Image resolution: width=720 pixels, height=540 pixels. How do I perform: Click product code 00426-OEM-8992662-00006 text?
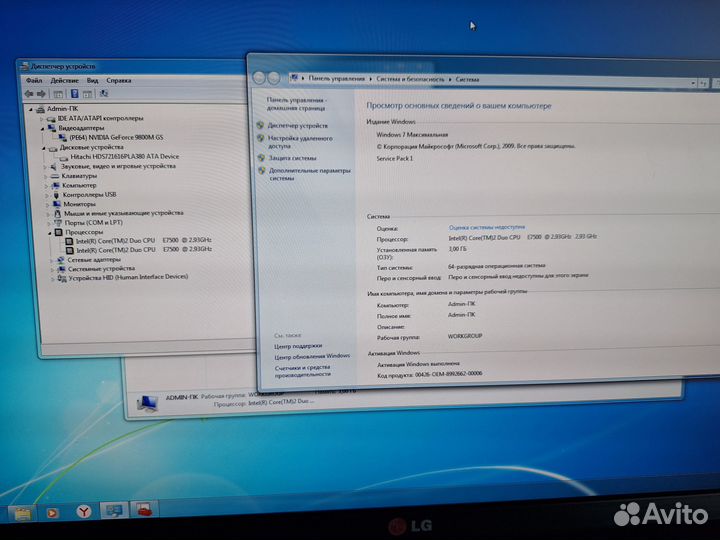coord(449,374)
